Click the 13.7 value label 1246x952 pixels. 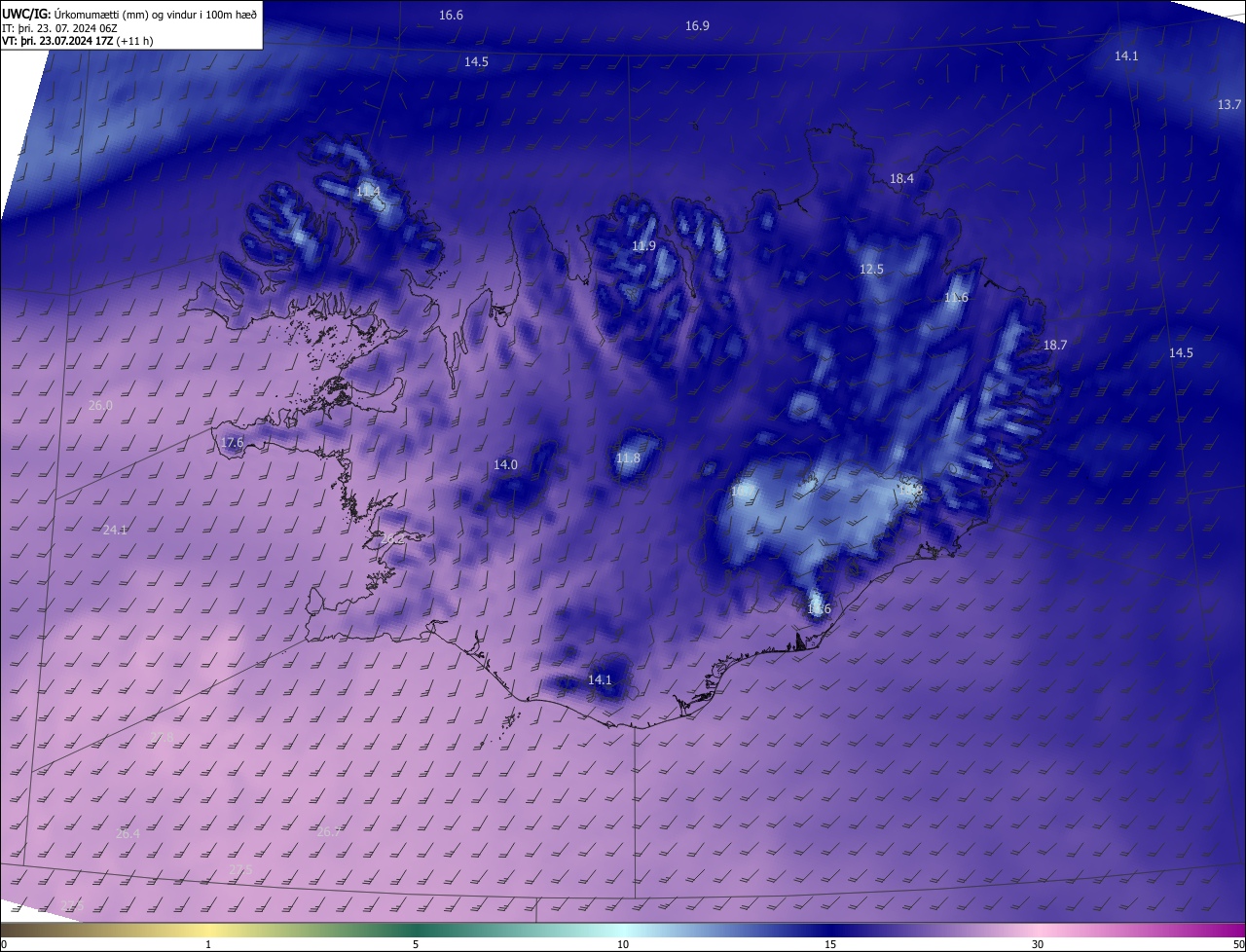tap(1229, 105)
